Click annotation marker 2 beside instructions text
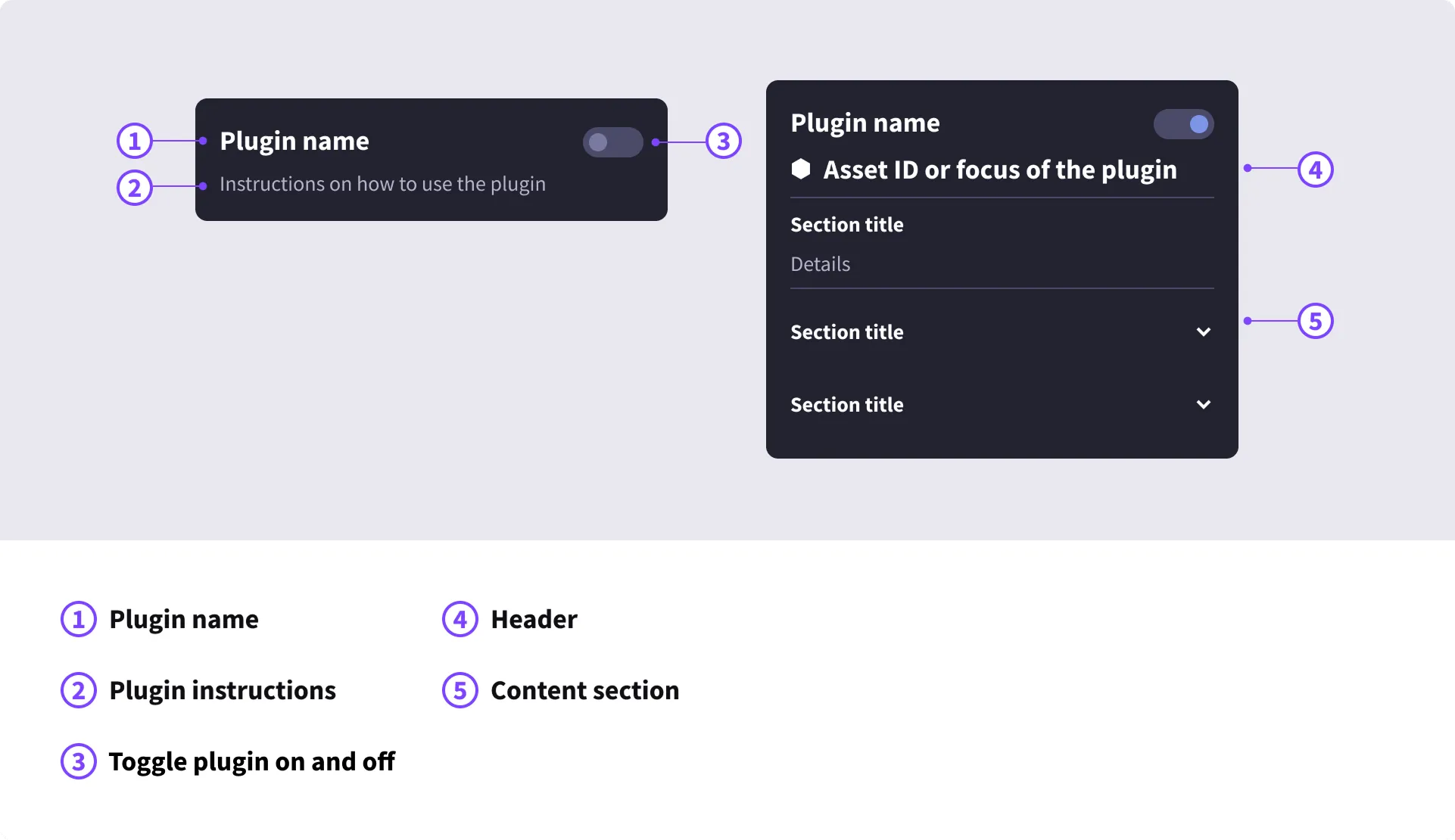 click(135, 188)
